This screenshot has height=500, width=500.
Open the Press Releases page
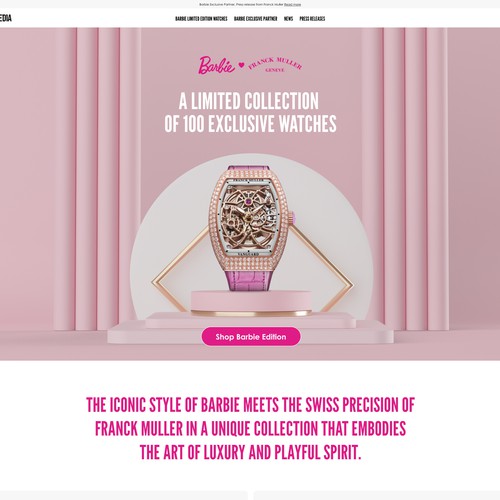(x=312, y=19)
